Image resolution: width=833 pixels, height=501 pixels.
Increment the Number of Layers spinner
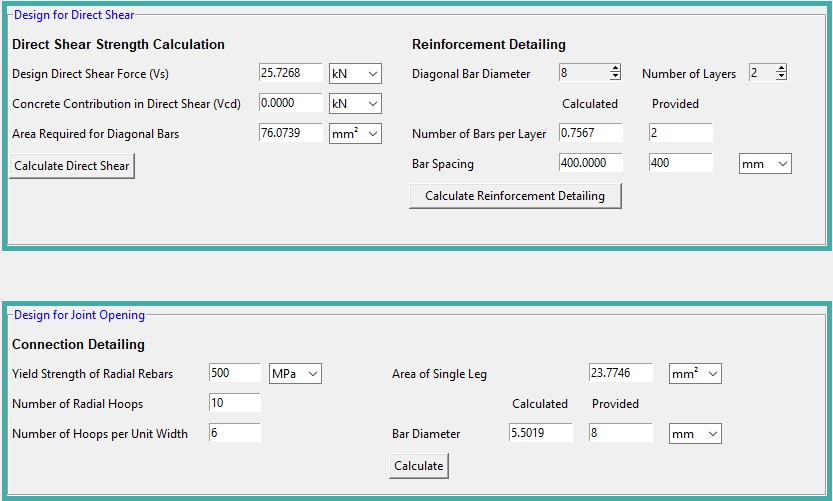click(781, 69)
